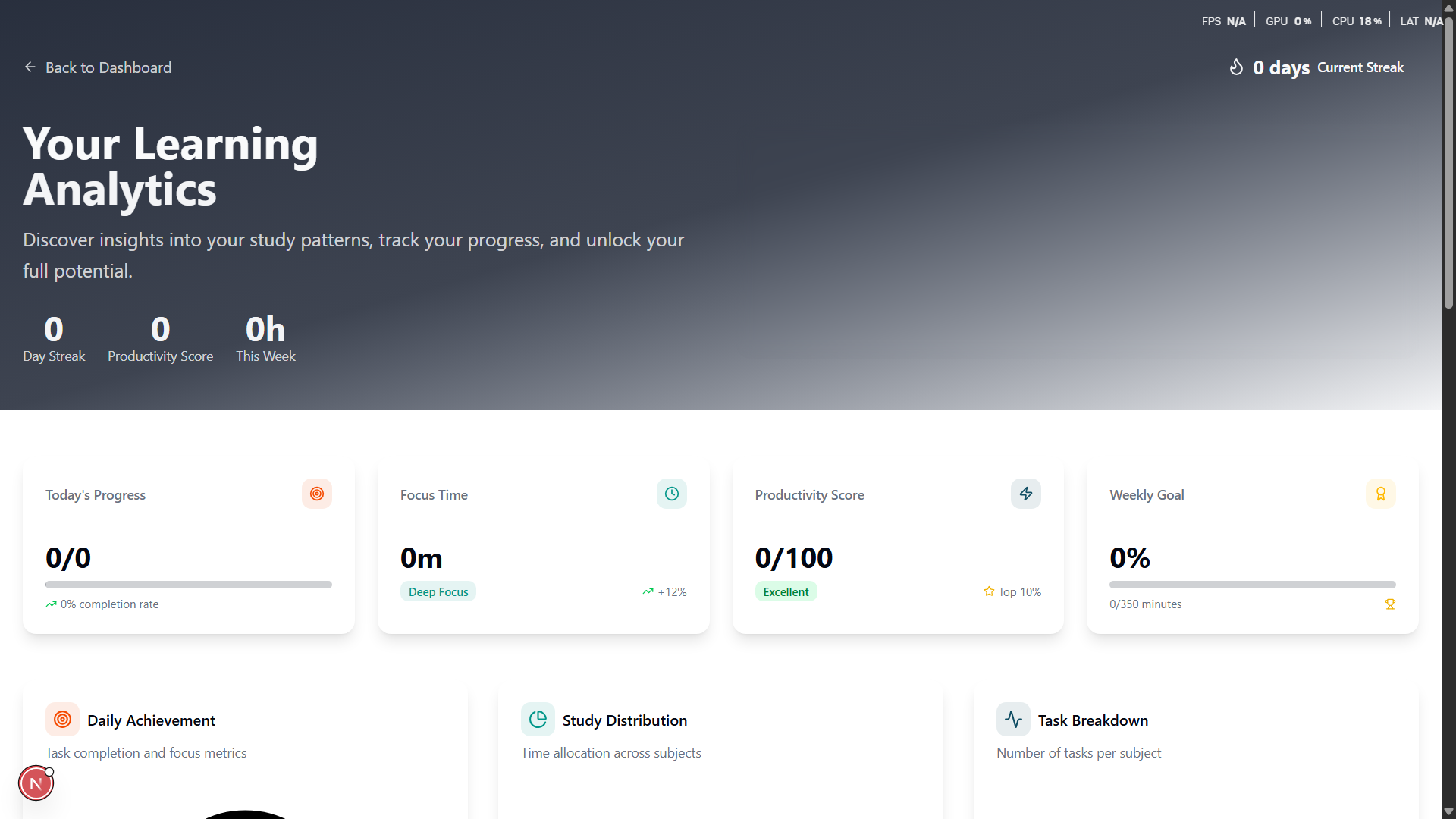The width and height of the screenshot is (1456, 819).
Task: Click the Study Distribution pie chart icon
Action: [x=538, y=719]
